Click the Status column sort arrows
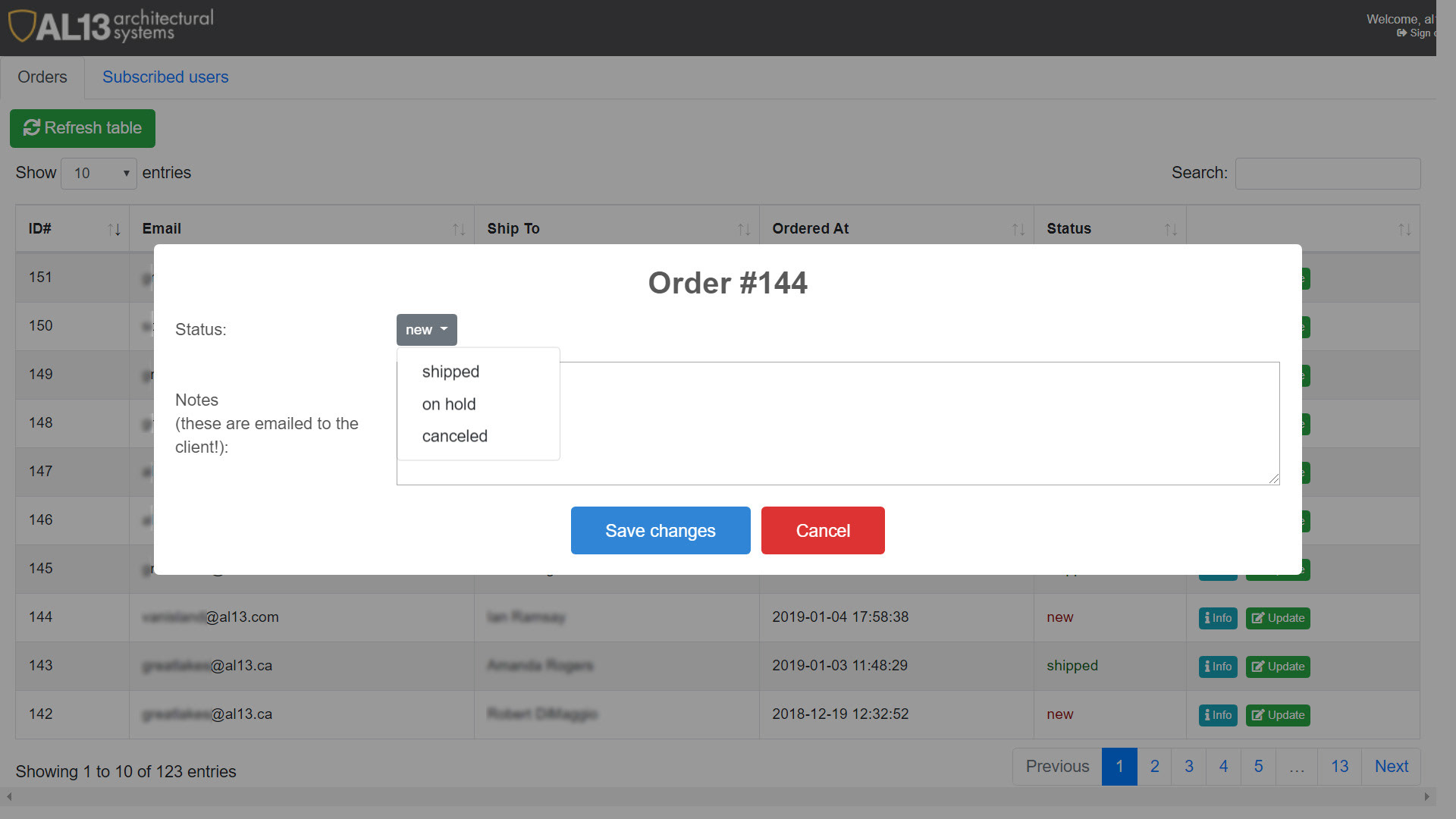Image resolution: width=1456 pixels, height=819 pixels. 1171,229
